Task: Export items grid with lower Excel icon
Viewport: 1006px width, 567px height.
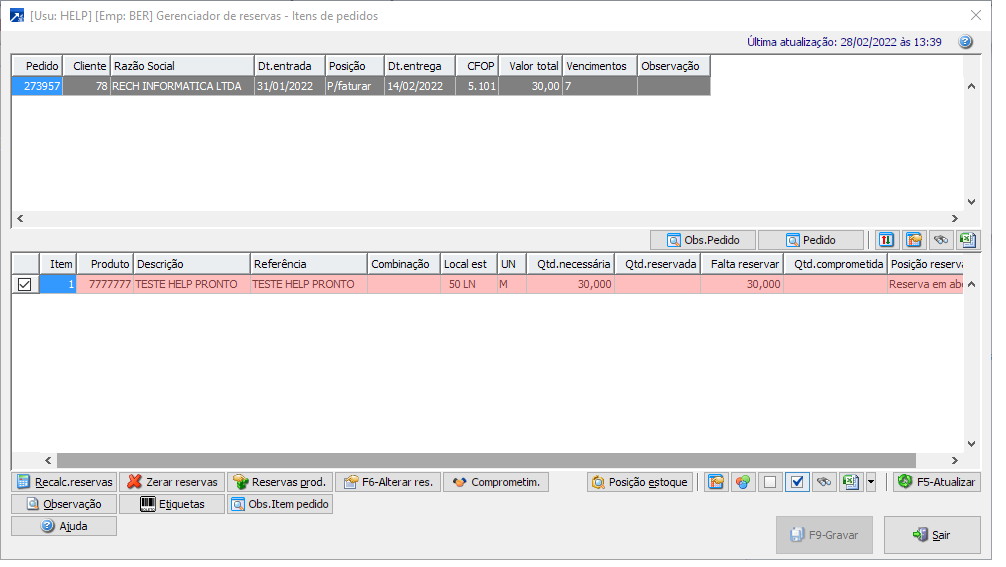Action: pyautogui.click(x=851, y=482)
